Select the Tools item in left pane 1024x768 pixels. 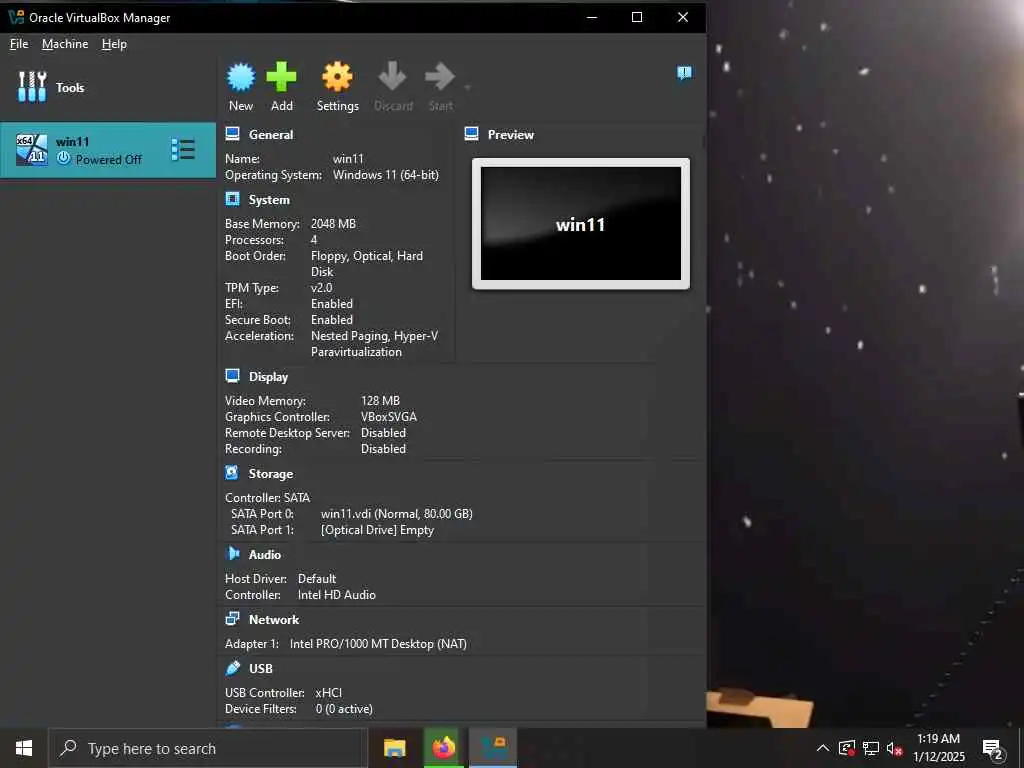108,88
